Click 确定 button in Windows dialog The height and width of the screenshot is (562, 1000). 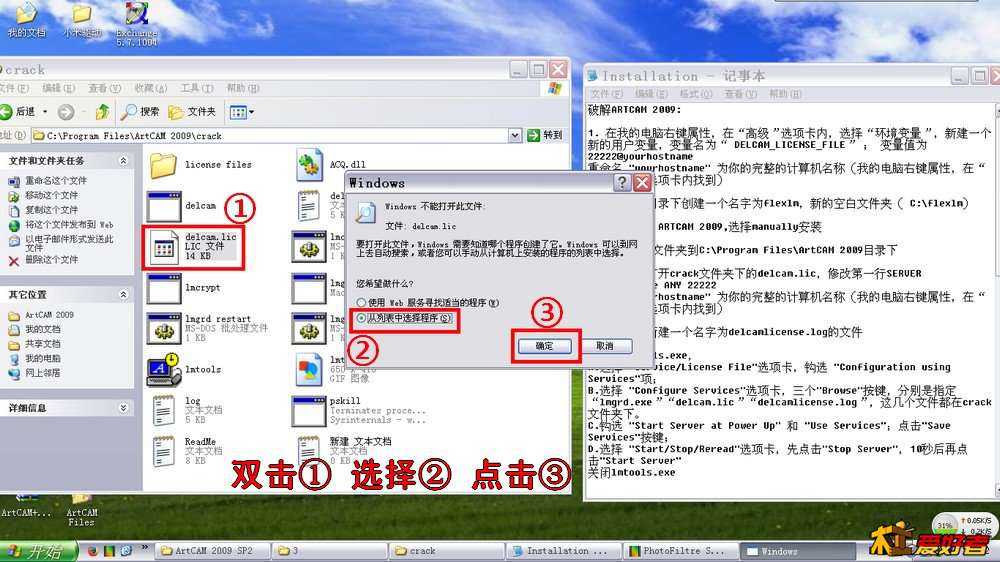pos(544,346)
